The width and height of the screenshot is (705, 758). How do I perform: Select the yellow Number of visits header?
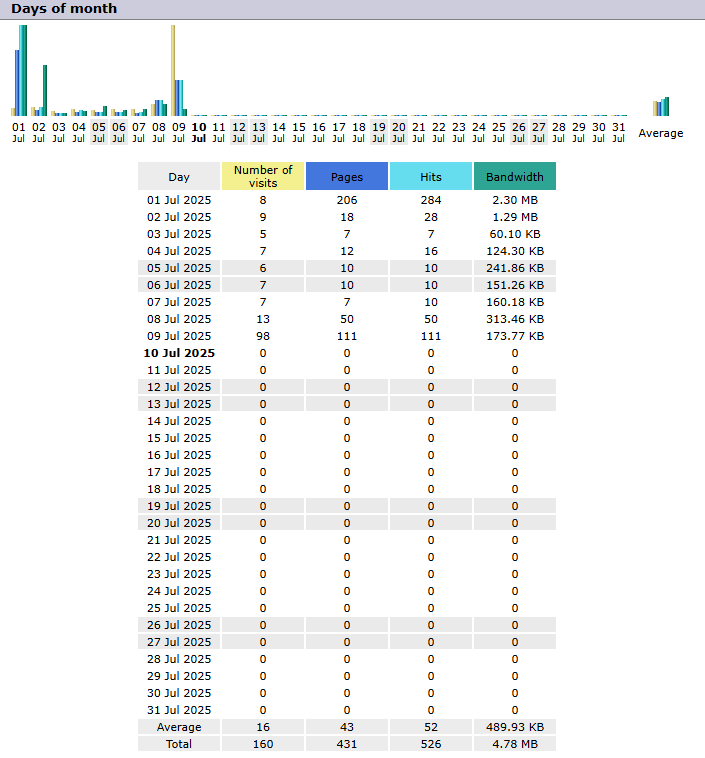pyautogui.click(x=263, y=176)
